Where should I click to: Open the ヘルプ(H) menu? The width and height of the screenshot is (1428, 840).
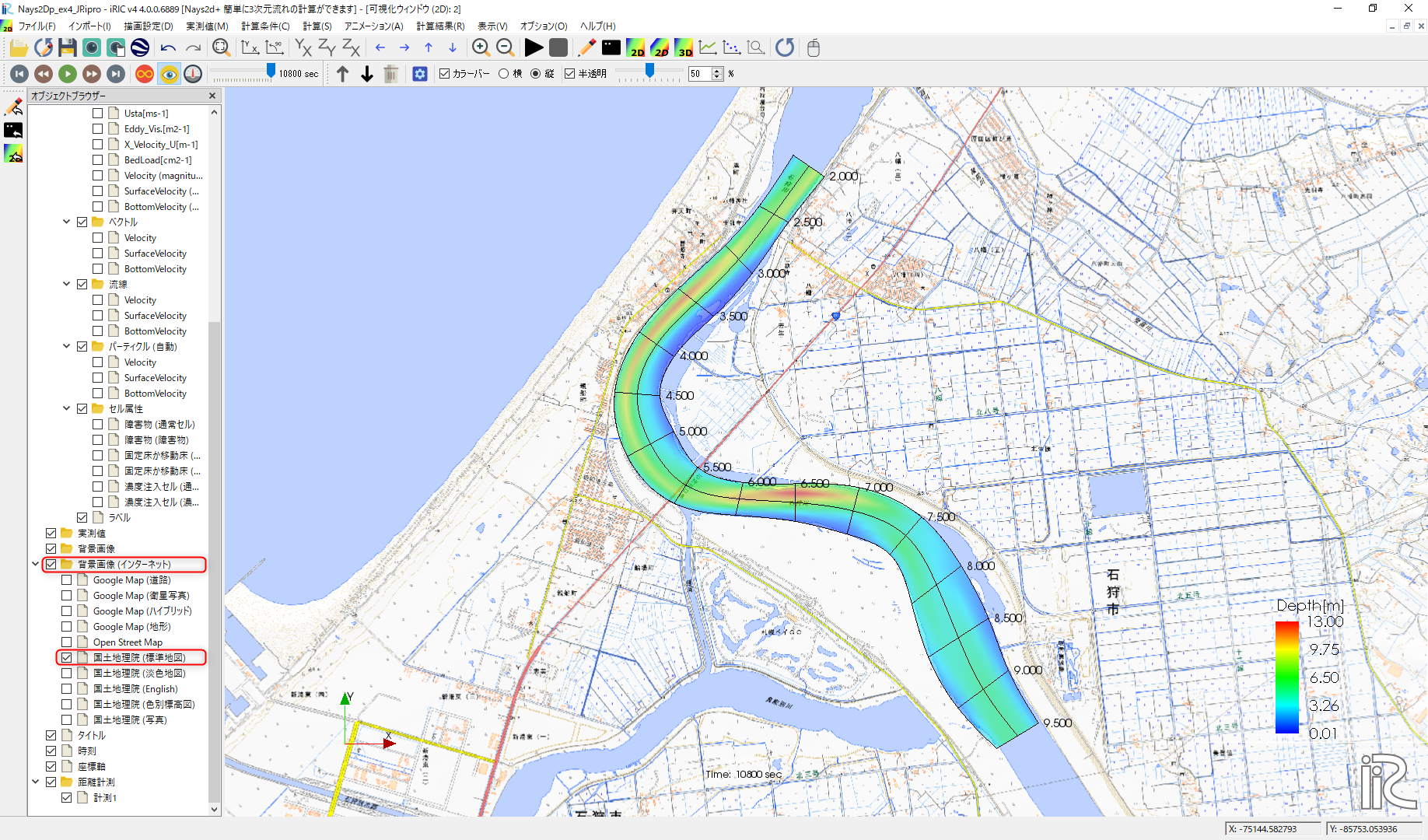[598, 26]
